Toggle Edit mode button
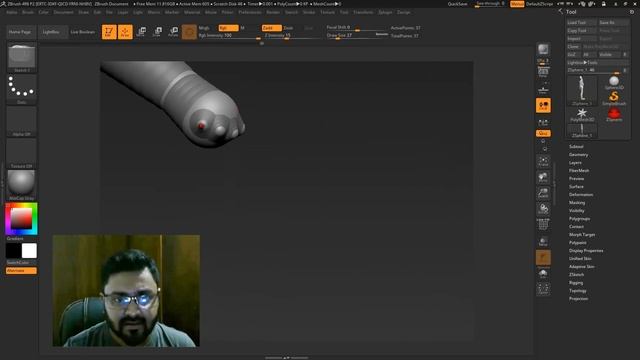Viewport: 640px width, 360px height. tap(109, 32)
